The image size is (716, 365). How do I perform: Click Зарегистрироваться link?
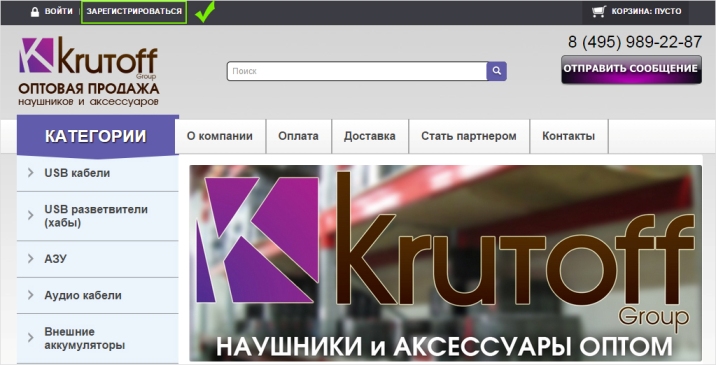pos(134,12)
